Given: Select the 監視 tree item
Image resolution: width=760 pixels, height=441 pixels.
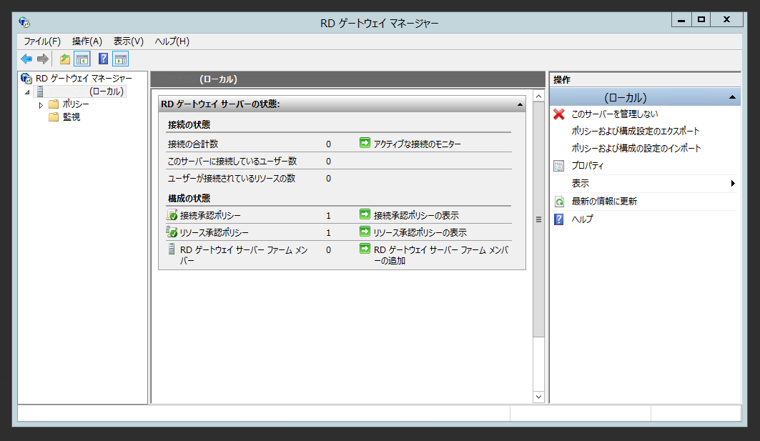Looking at the screenshot, I should coord(71,117).
